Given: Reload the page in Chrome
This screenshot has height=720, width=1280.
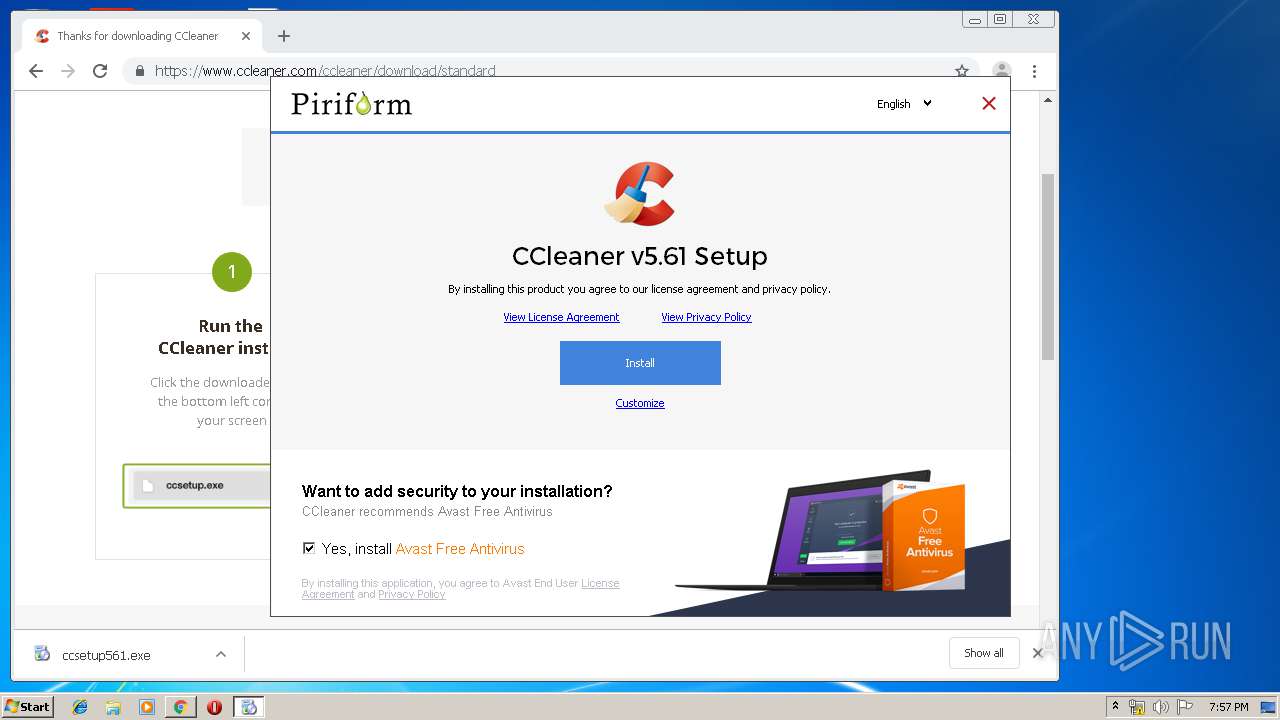Looking at the screenshot, I should [100, 71].
